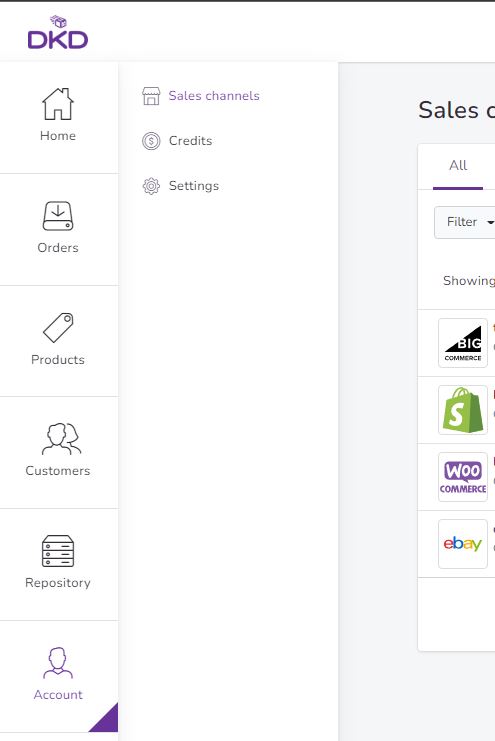Image resolution: width=495 pixels, height=741 pixels.
Task: Select the eBay channel logo
Action: (463, 544)
